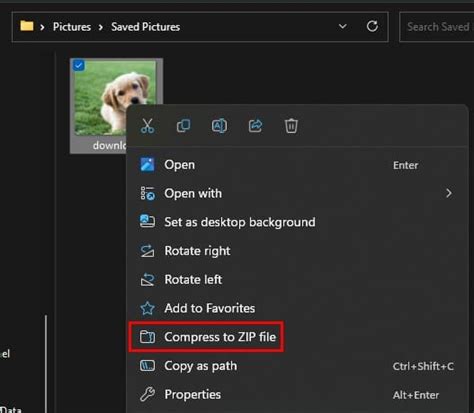The height and width of the screenshot is (413, 474).
Task: Click the folder icon in address bar
Action: [27, 26]
